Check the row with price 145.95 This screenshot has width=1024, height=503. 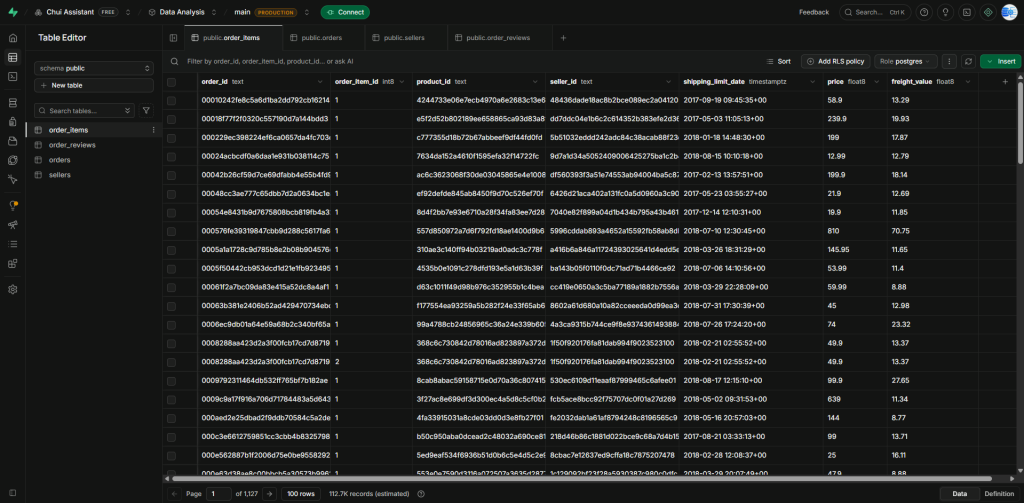point(171,250)
